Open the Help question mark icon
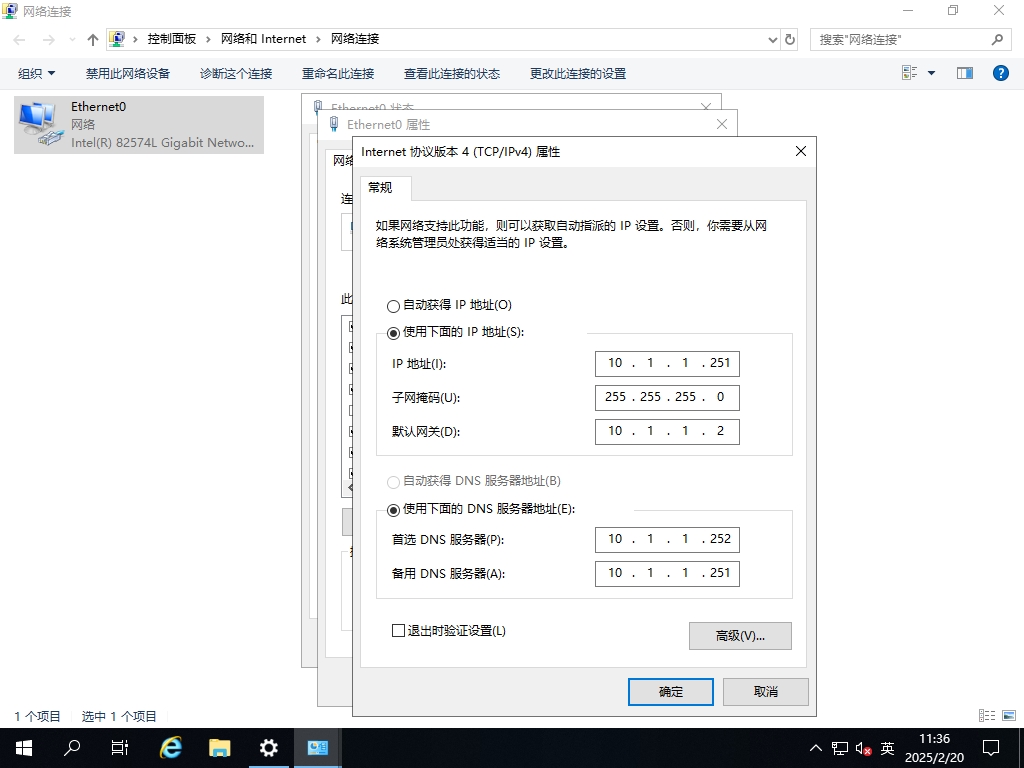This screenshot has width=1024, height=768. [x=1000, y=73]
